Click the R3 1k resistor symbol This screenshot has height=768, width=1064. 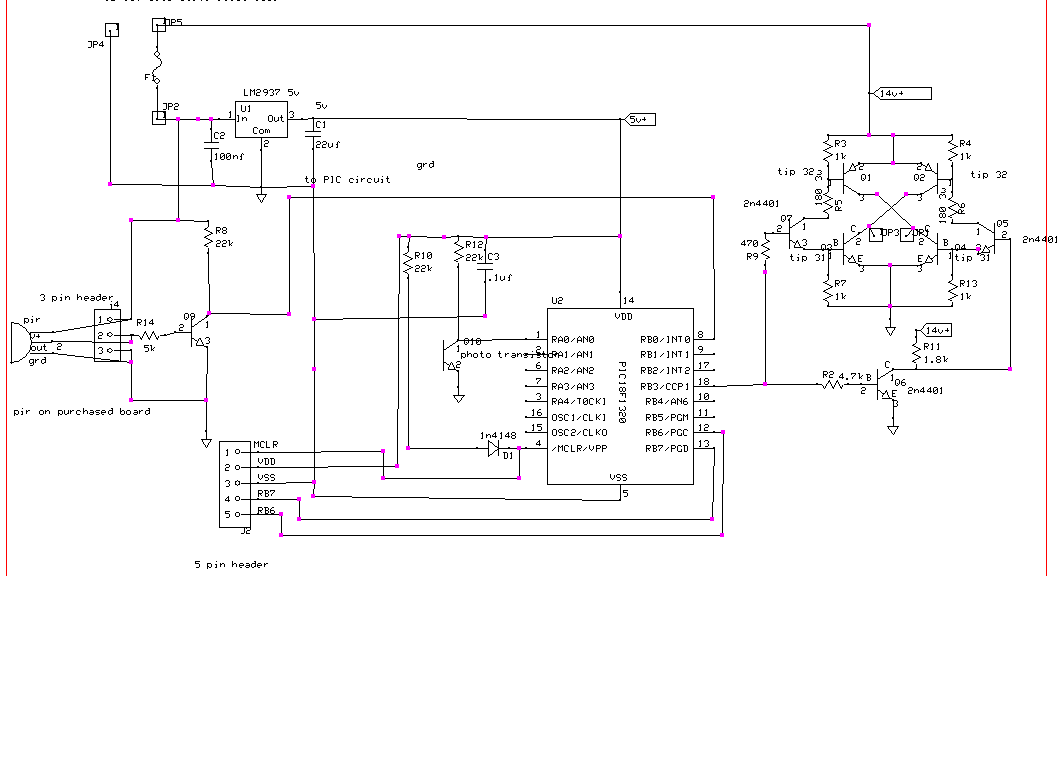pyautogui.click(x=828, y=152)
